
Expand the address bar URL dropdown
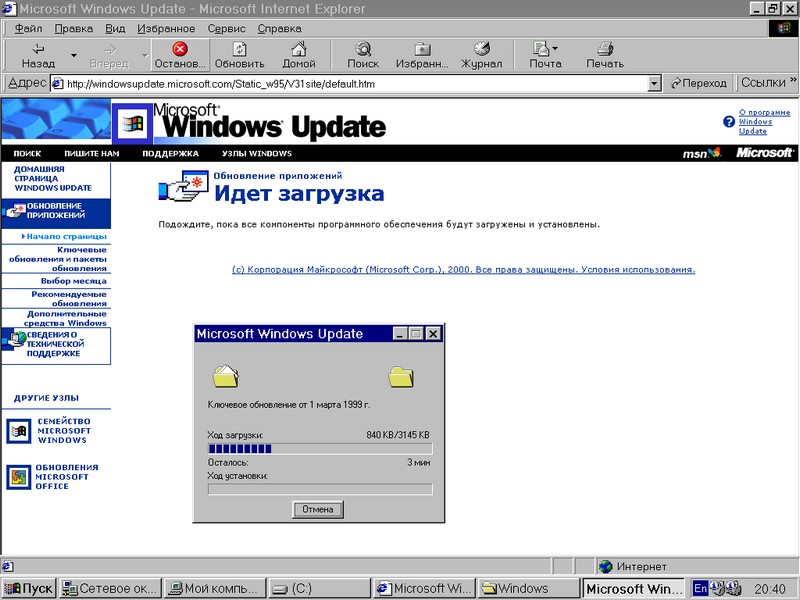point(654,83)
